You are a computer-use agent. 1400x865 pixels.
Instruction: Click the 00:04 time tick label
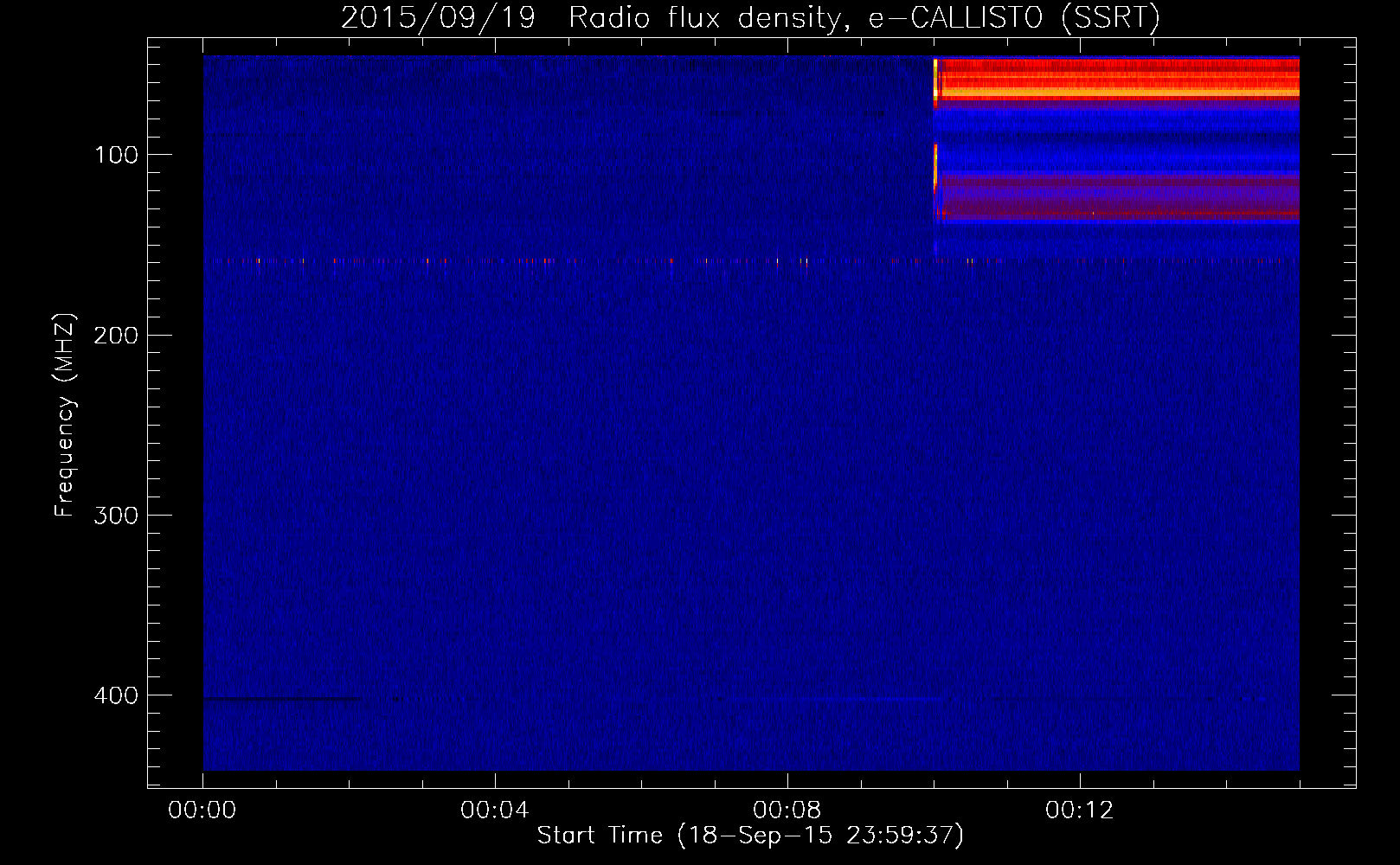pos(495,811)
